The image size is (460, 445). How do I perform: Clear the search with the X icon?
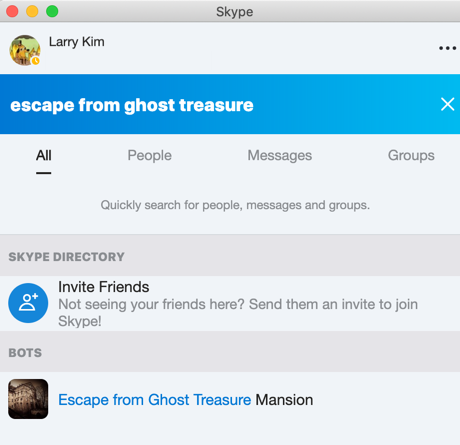447,104
